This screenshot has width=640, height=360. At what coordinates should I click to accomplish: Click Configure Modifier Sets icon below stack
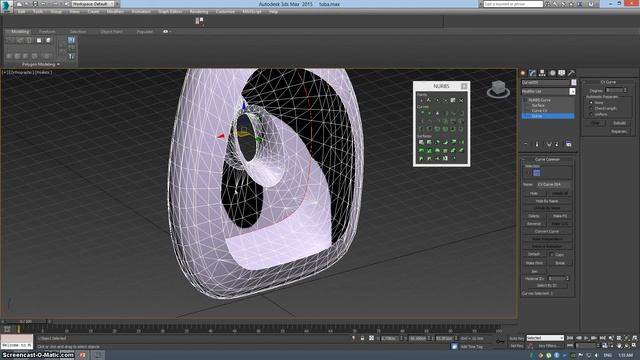(x=569, y=144)
